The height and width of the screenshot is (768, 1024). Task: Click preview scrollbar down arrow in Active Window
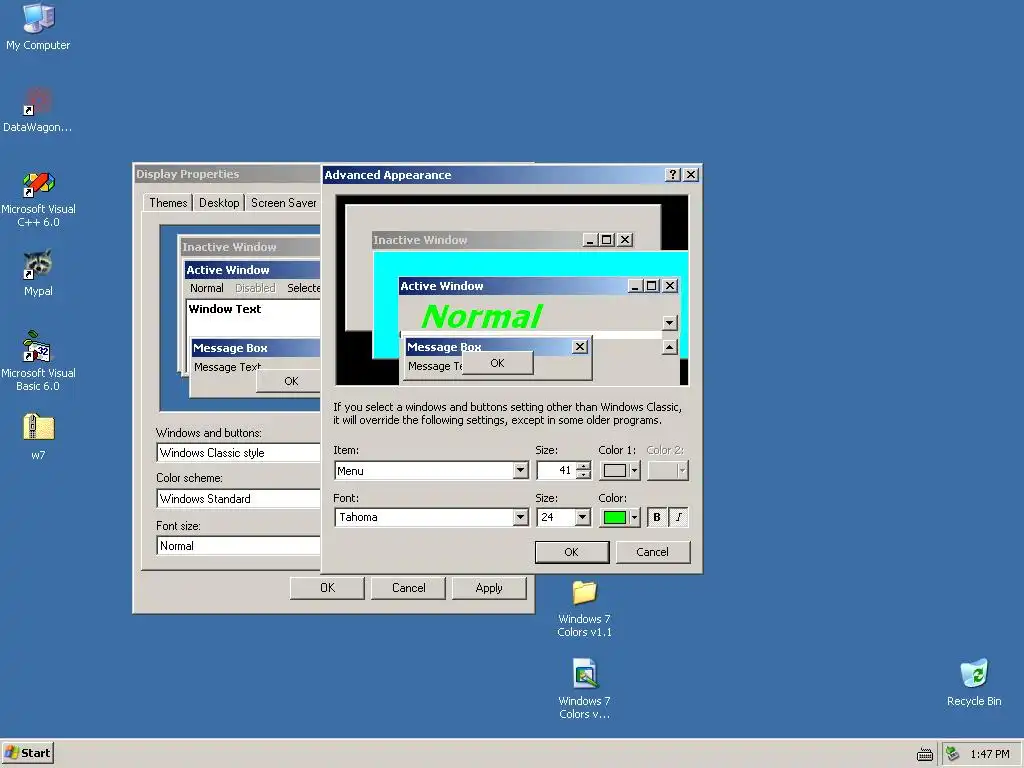point(669,323)
